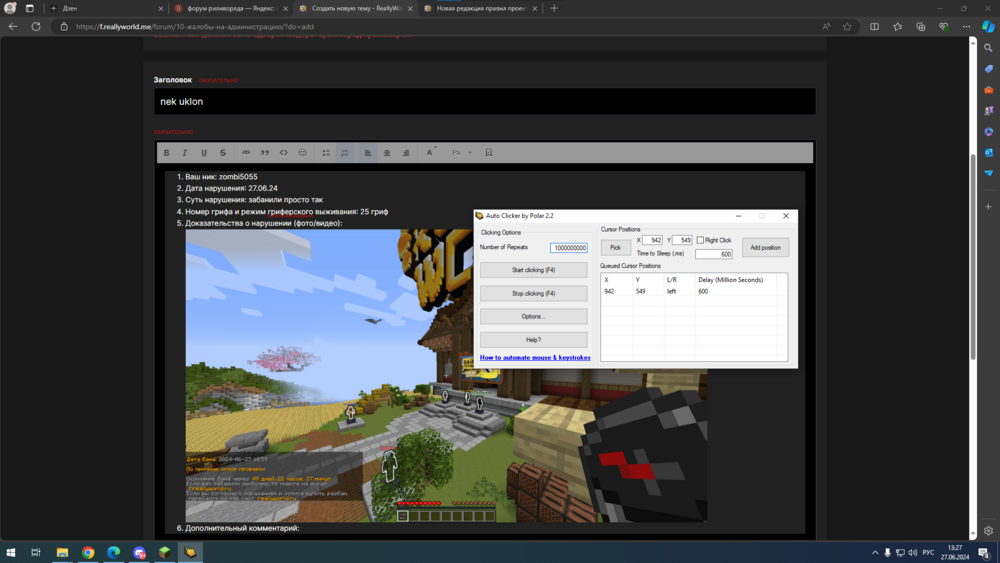Insert a link using the editor toolbar
The width and height of the screenshot is (1000, 563).
[x=246, y=153]
